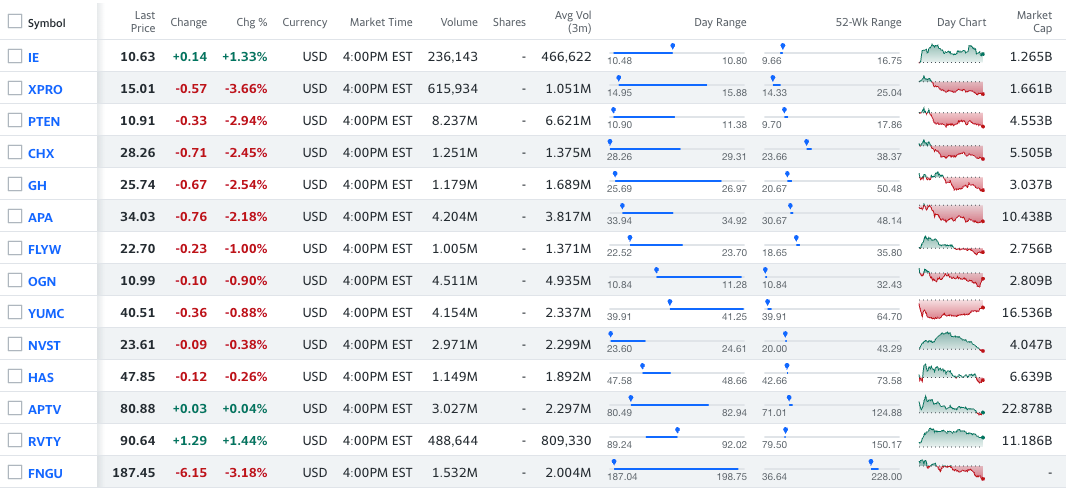The image size is (1066, 503).
Task: View the IE day chart sparkline
Action: point(951,54)
